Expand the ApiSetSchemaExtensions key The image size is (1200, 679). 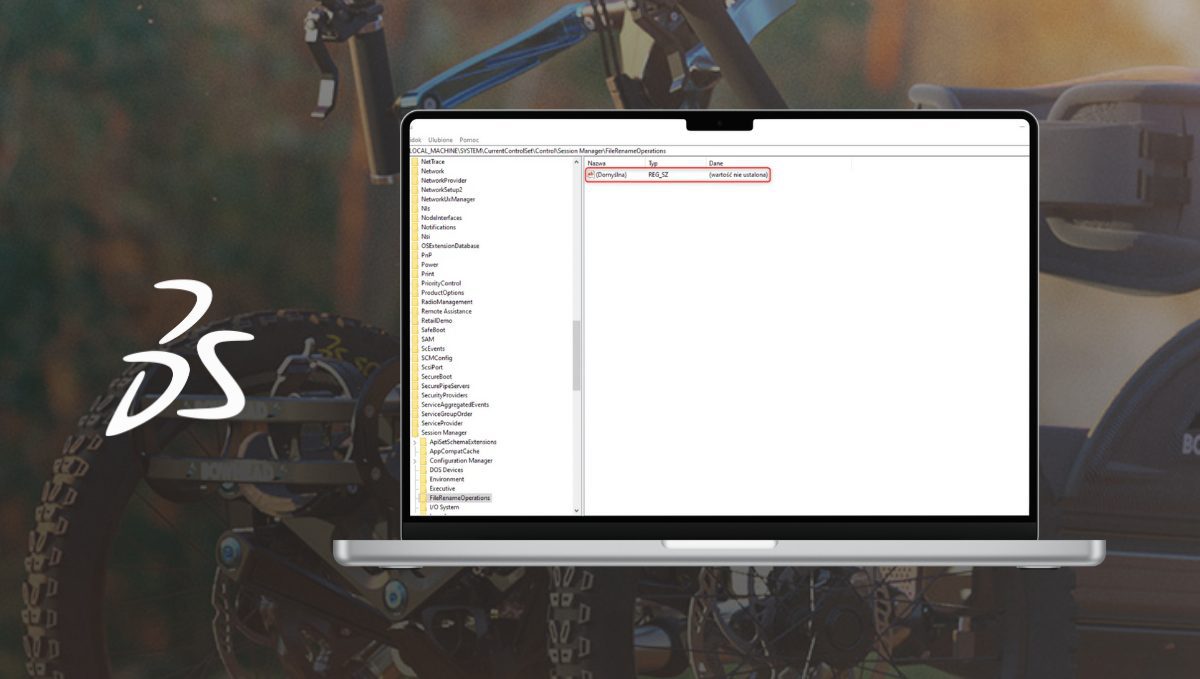click(414, 442)
